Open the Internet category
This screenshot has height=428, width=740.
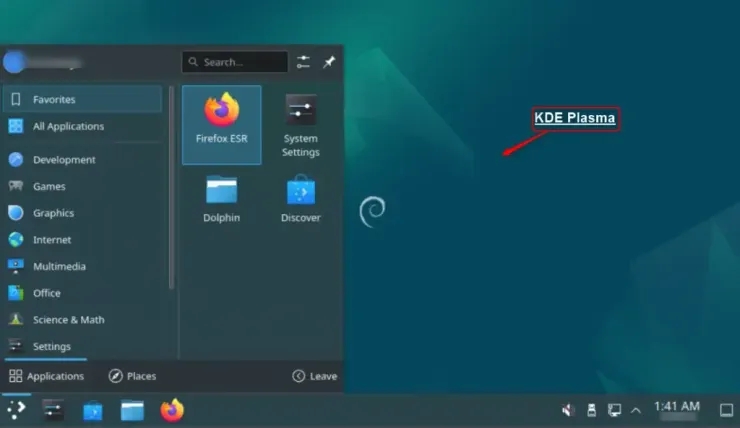coord(83,240)
